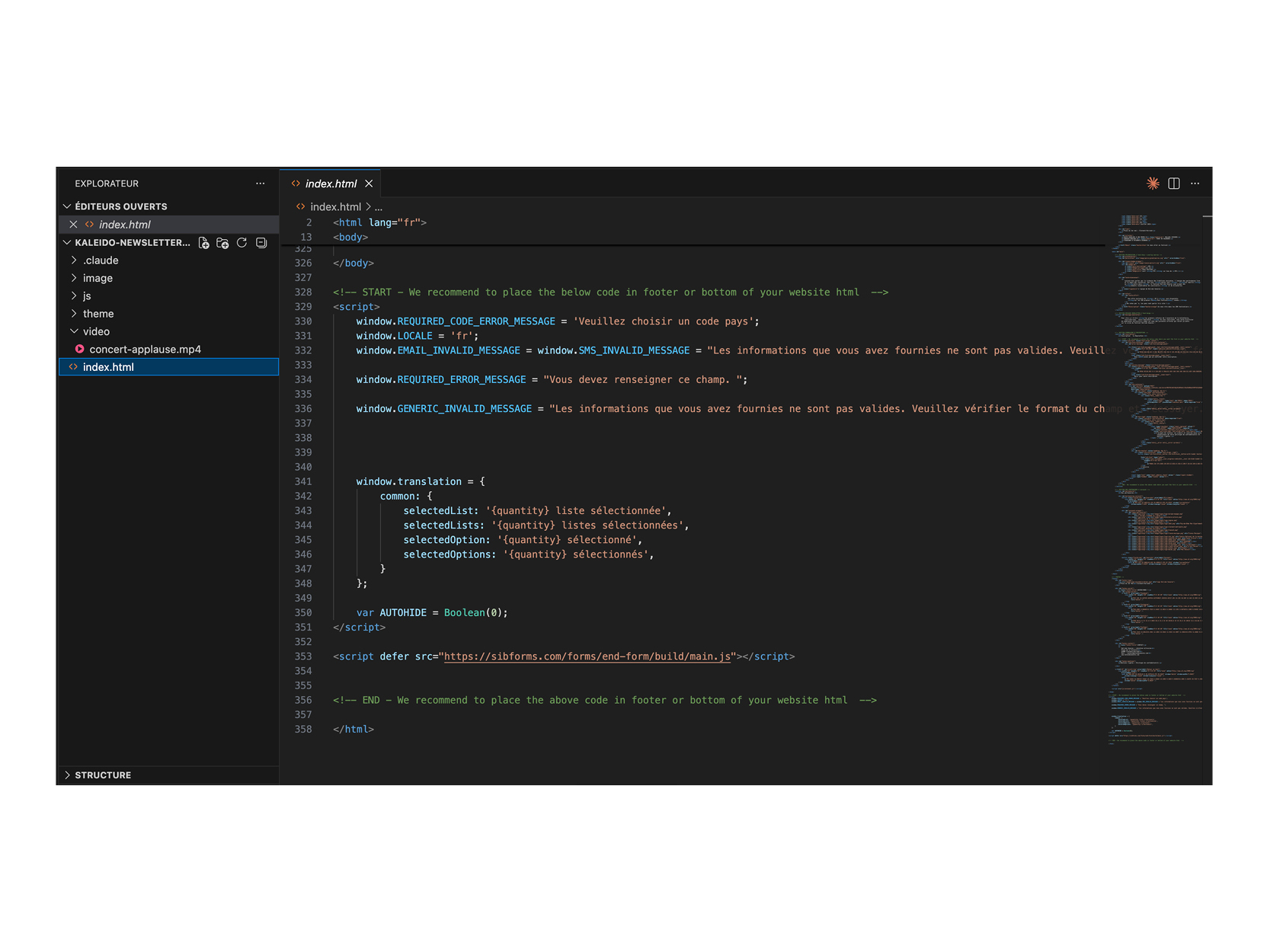Viewport: 1270px width, 952px height.
Task: Click GENERIC_INVALID_MESSAGE in the code
Action: pyautogui.click(x=465, y=409)
